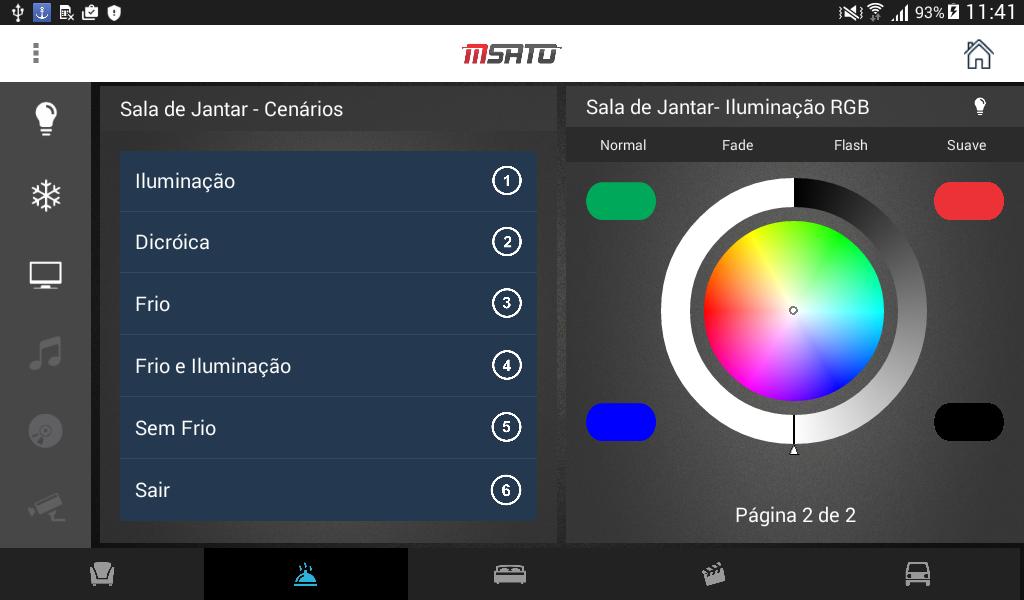Tap the 11:41 clock
Viewport: 1024px width, 600px height.
point(991,12)
